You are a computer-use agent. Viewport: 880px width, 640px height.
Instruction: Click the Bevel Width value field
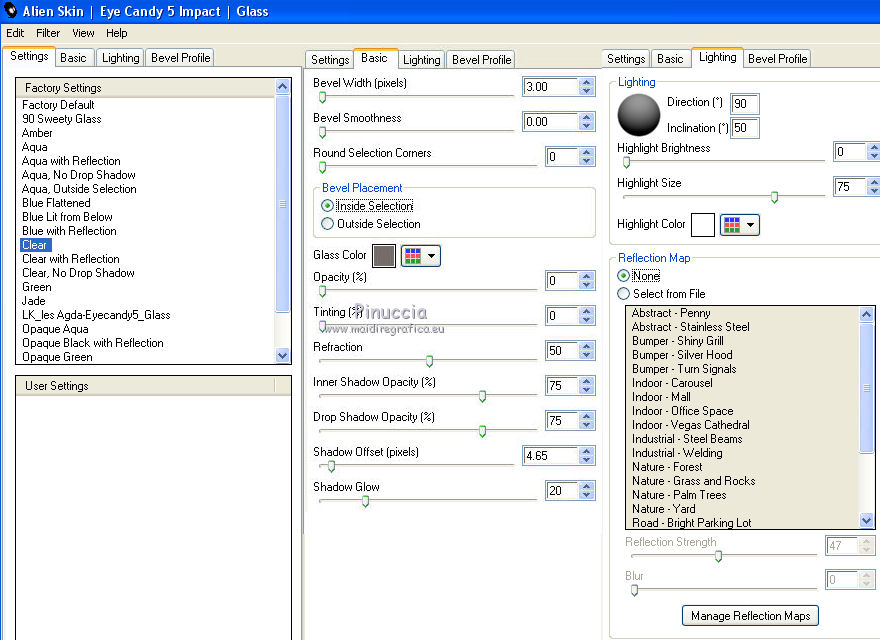tap(550, 86)
